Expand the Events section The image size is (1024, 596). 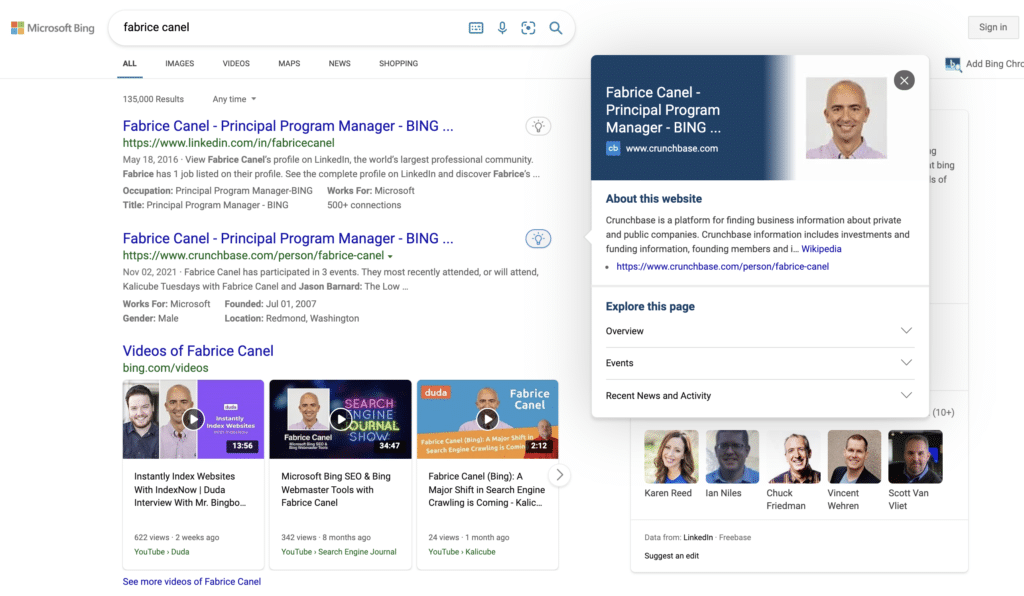click(x=759, y=363)
